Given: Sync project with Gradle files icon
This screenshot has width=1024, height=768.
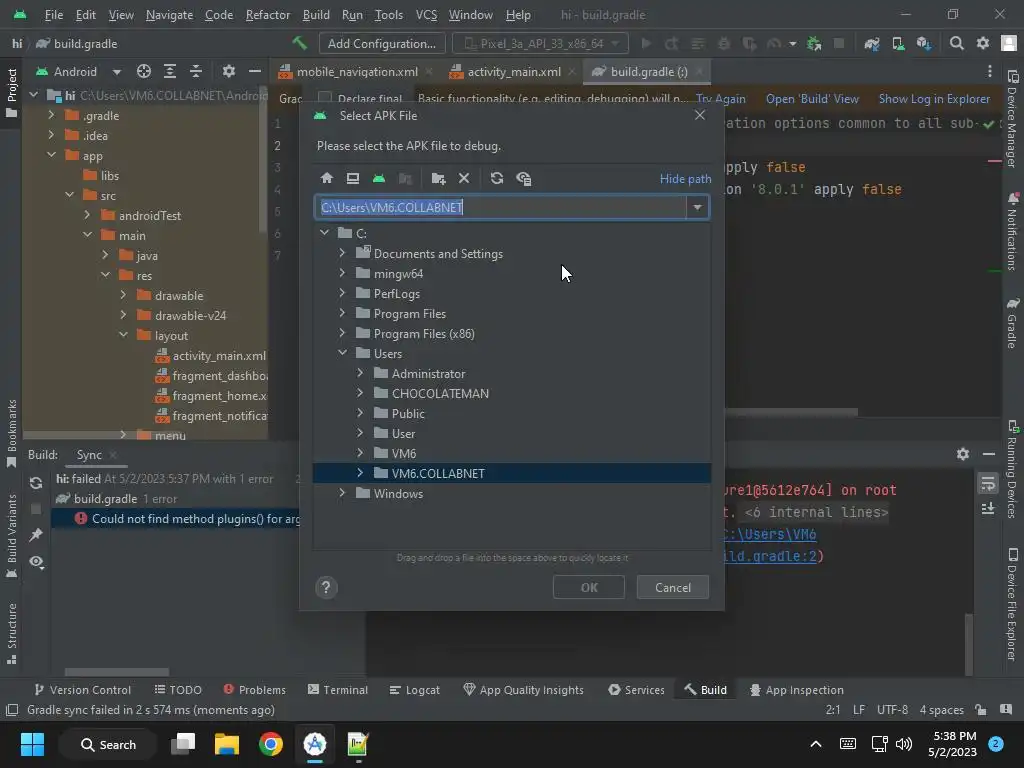Looking at the screenshot, I should 872,44.
